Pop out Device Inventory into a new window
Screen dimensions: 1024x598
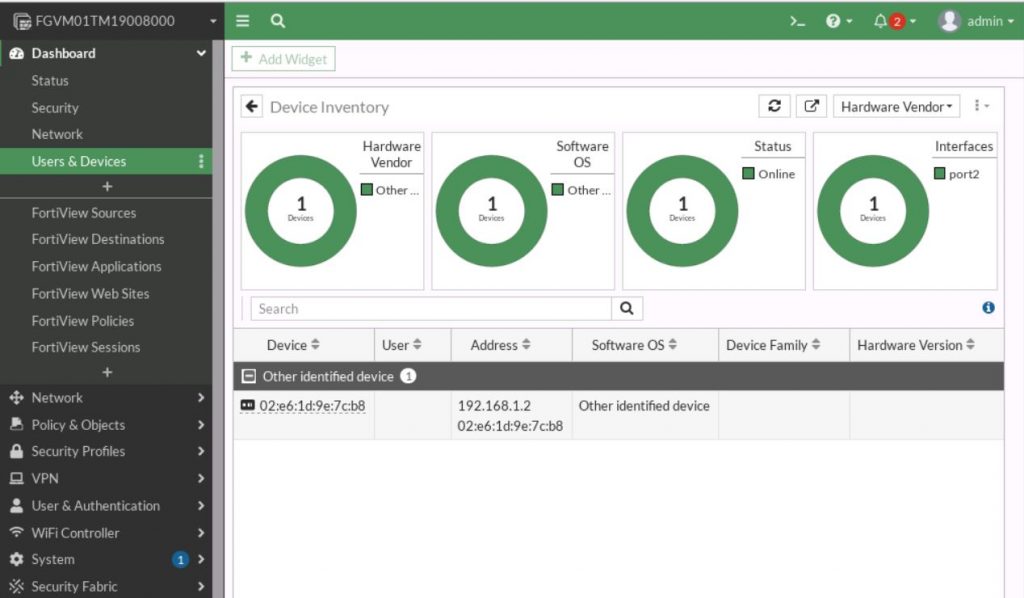(x=811, y=105)
